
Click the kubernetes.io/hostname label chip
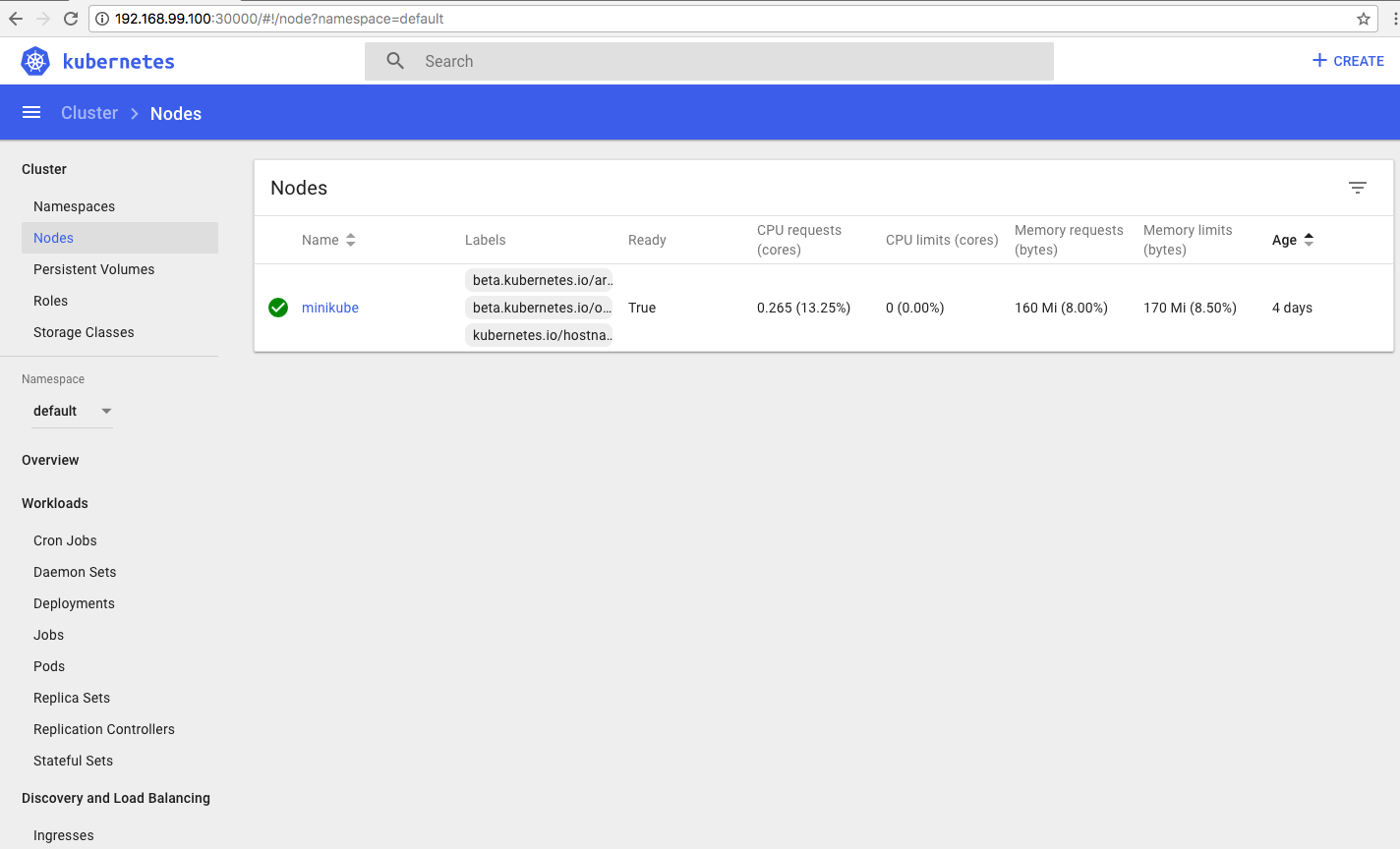(539, 335)
